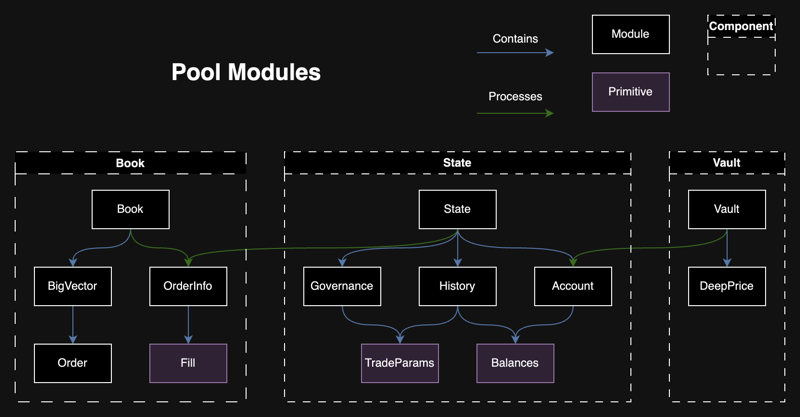Select the BigVector module box

72,286
